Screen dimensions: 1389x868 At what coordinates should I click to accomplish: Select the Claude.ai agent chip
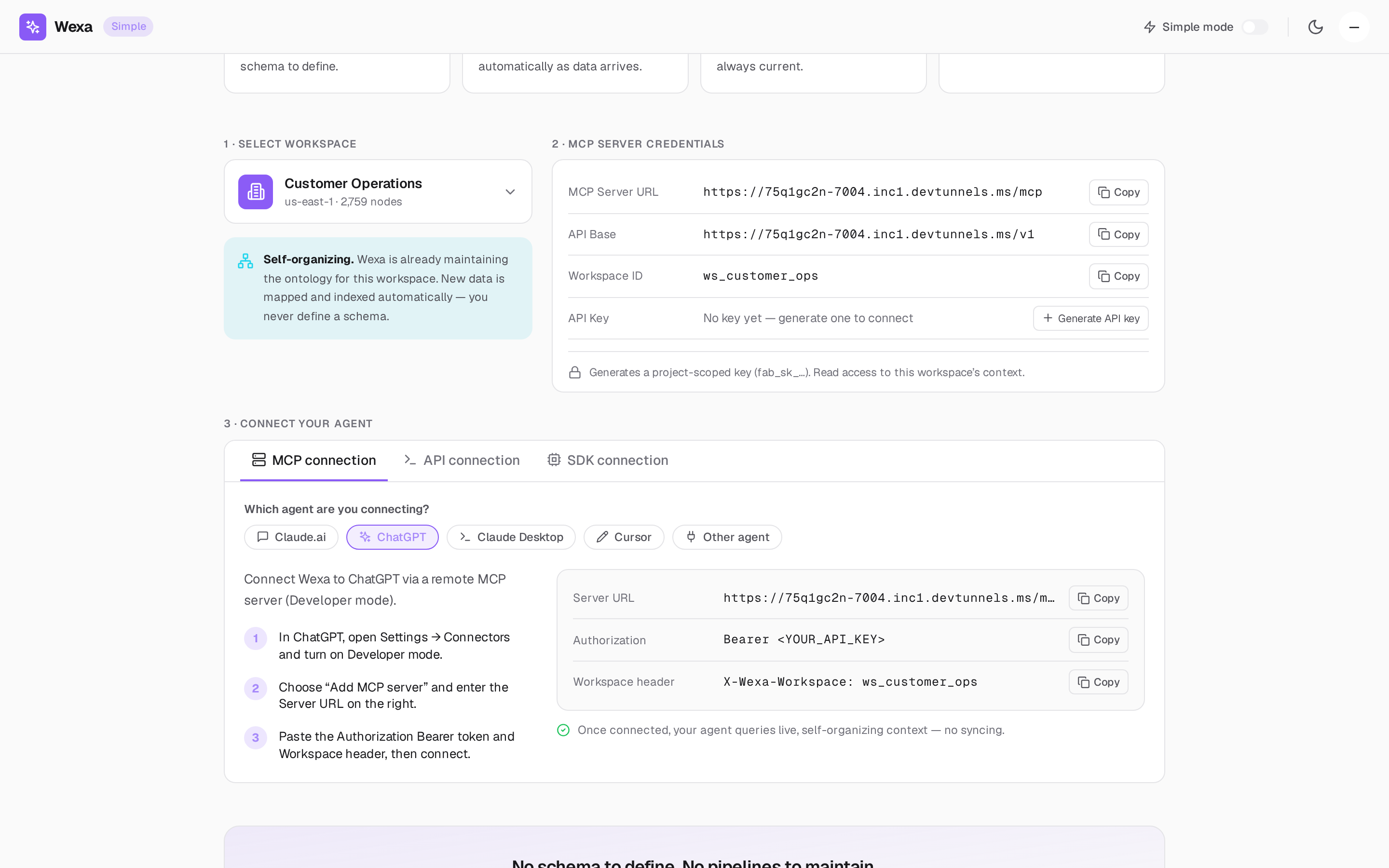pos(291,537)
